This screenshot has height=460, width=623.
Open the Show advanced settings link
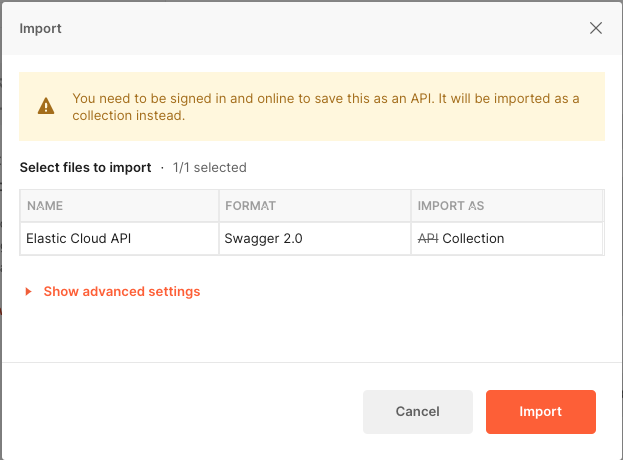(x=121, y=292)
